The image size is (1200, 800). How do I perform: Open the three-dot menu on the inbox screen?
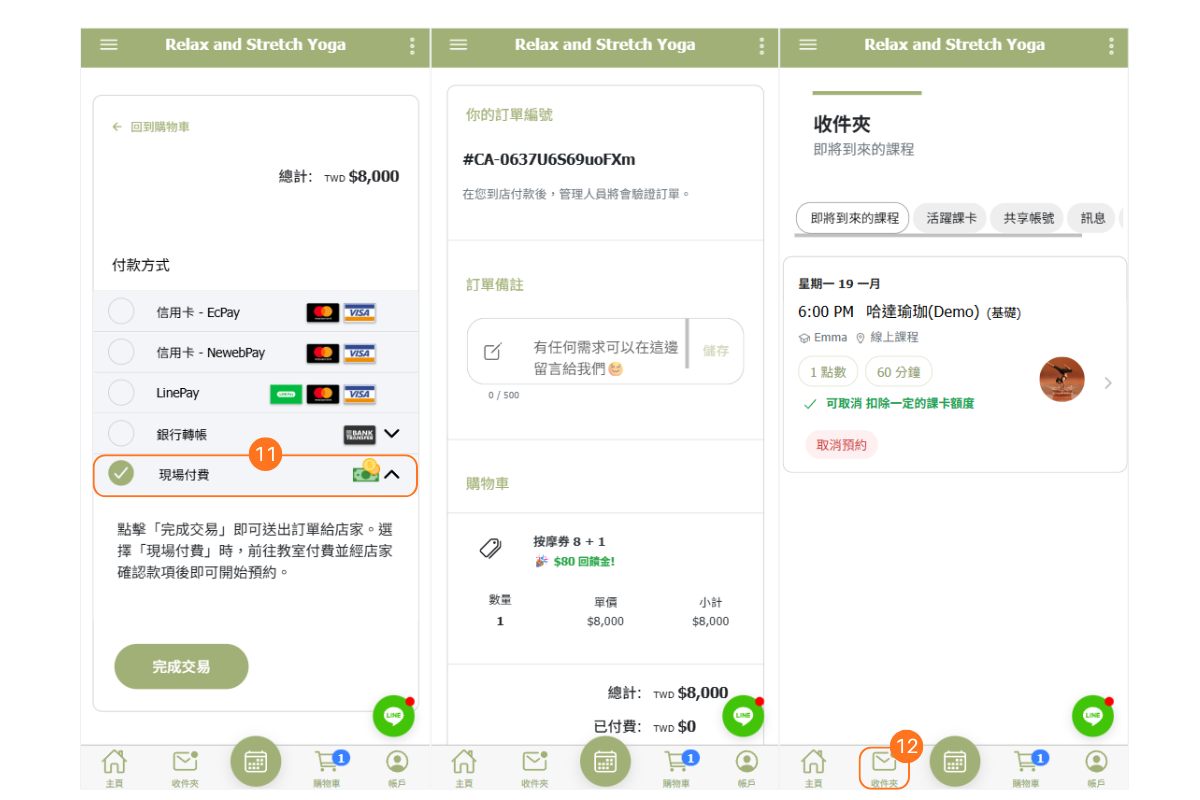pyautogui.click(x=1111, y=46)
